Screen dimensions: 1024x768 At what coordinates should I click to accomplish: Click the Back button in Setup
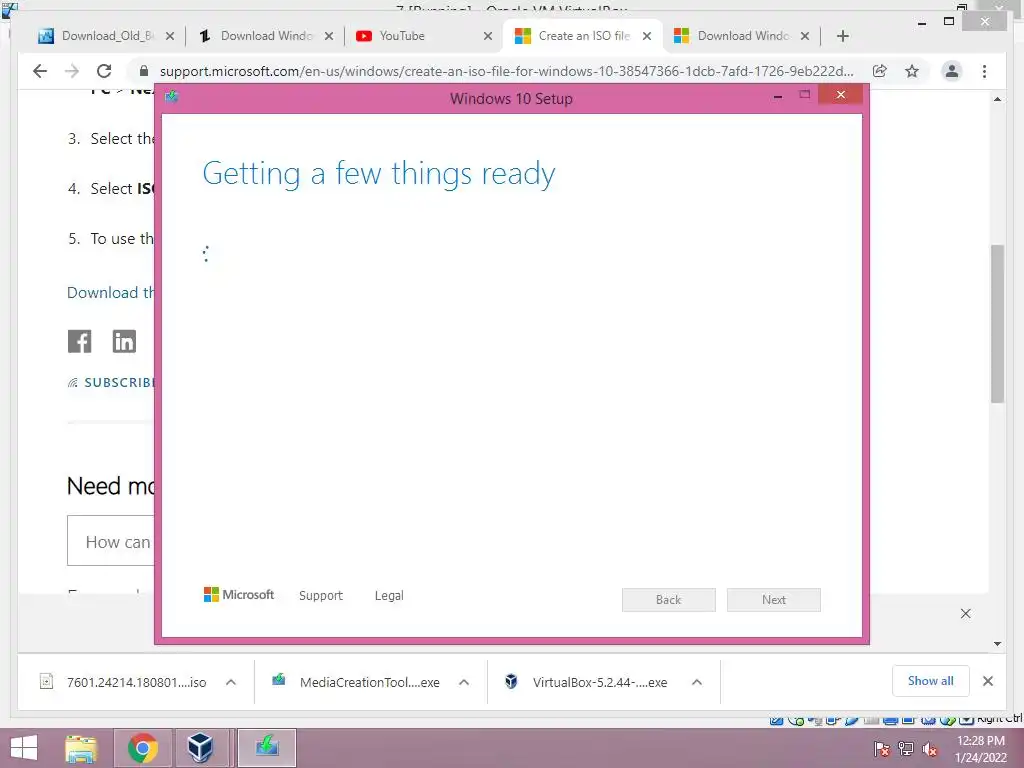pos(669,600)
